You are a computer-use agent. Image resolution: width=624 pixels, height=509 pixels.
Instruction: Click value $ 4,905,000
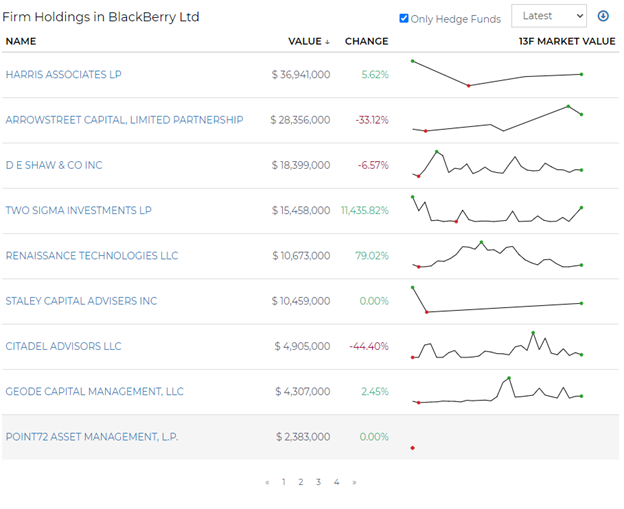(302, 346)
